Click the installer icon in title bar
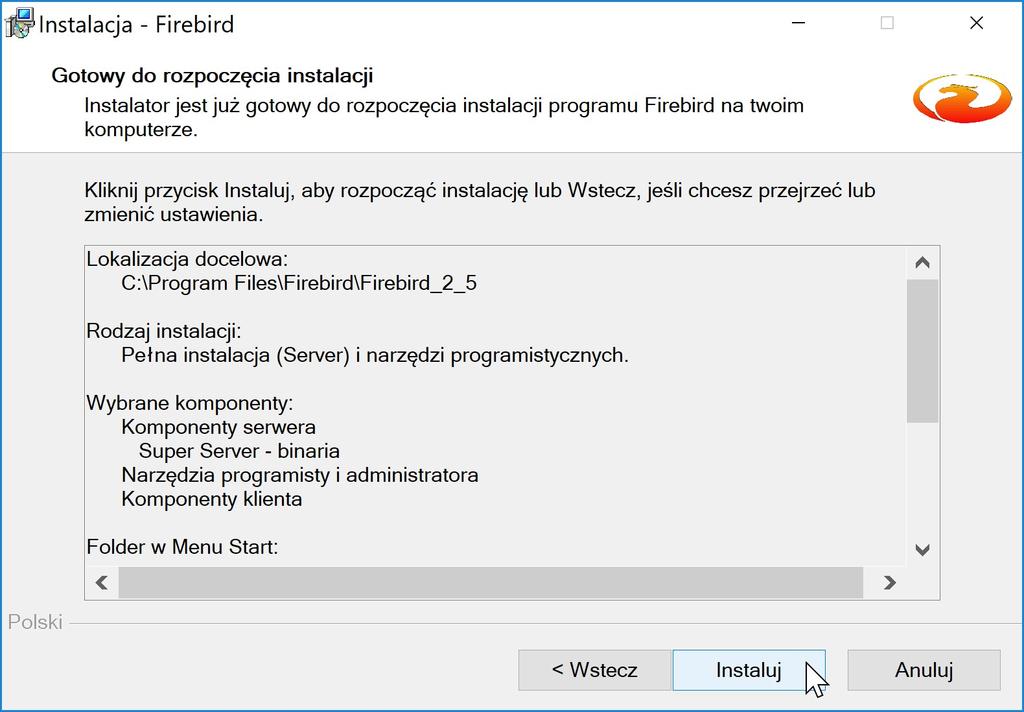The width and height of the screenshot is (1024, 712). pos(19,23)
